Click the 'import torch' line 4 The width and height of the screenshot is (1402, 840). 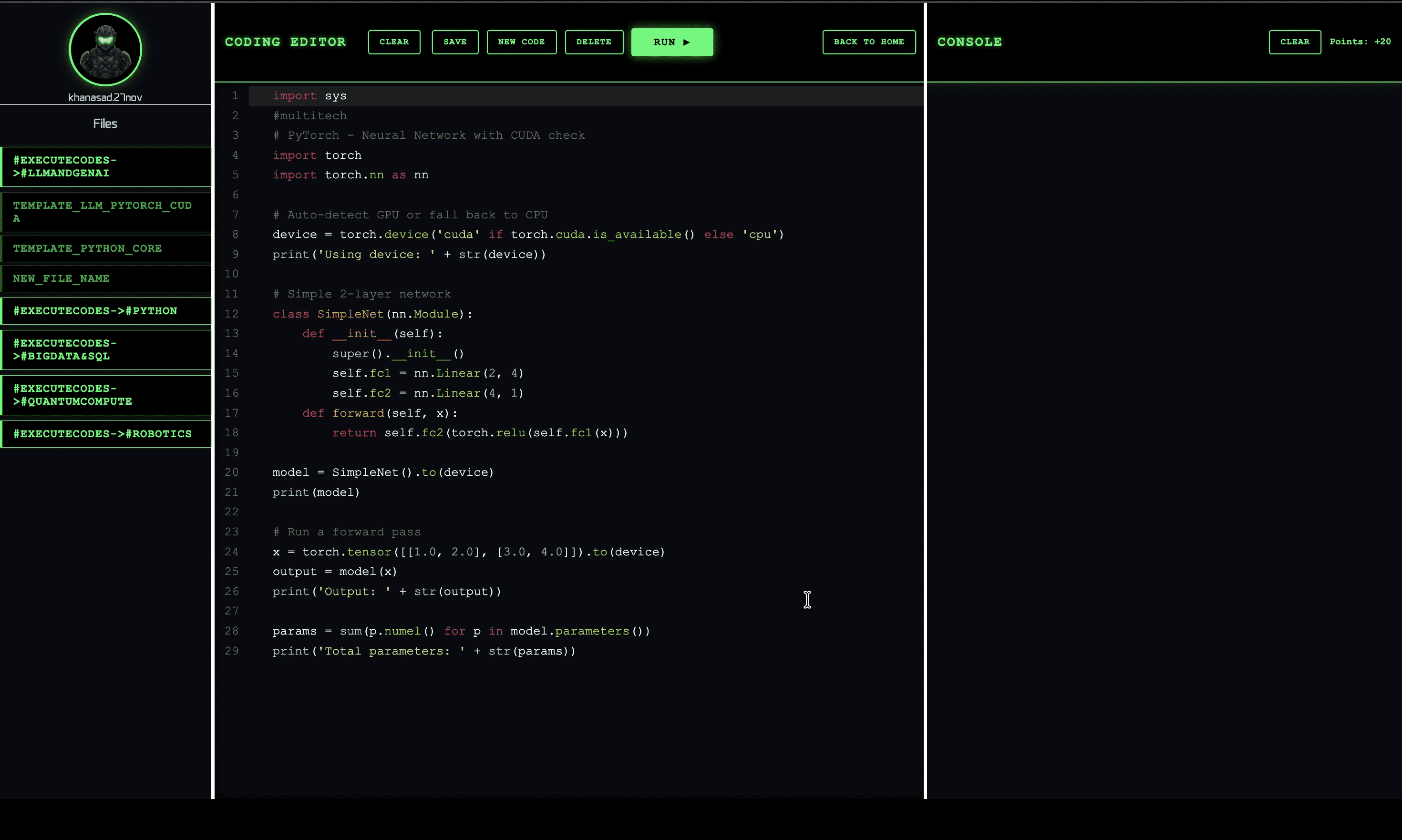pos(317,155)
